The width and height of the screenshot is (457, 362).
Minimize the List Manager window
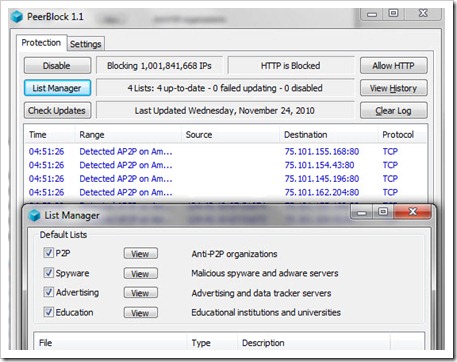click(x=362, y=212)
